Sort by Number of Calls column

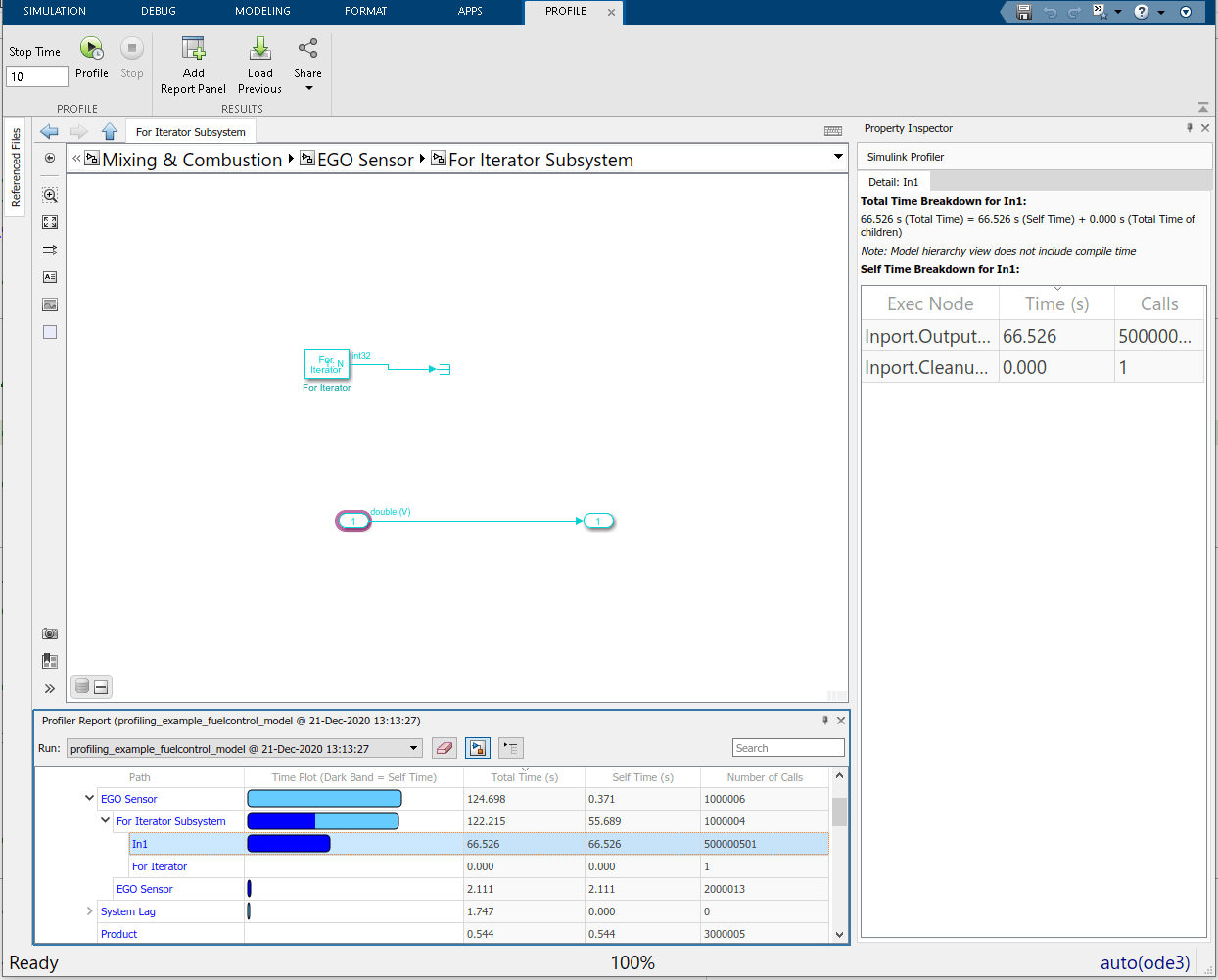point(765,777)
